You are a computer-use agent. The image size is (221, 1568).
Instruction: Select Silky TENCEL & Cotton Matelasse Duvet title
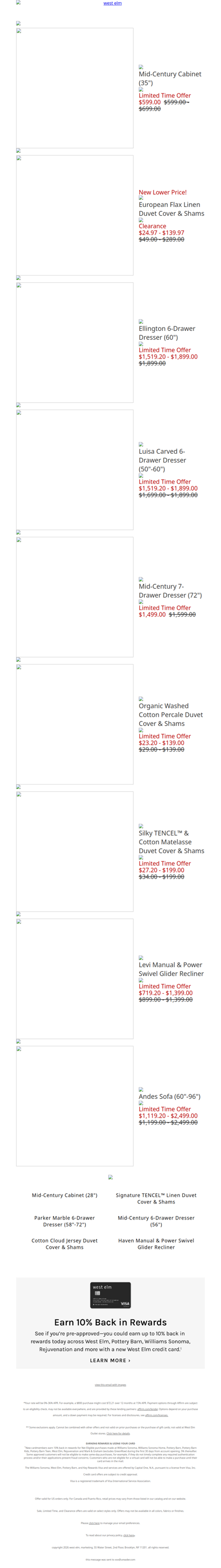coord(171,842)
